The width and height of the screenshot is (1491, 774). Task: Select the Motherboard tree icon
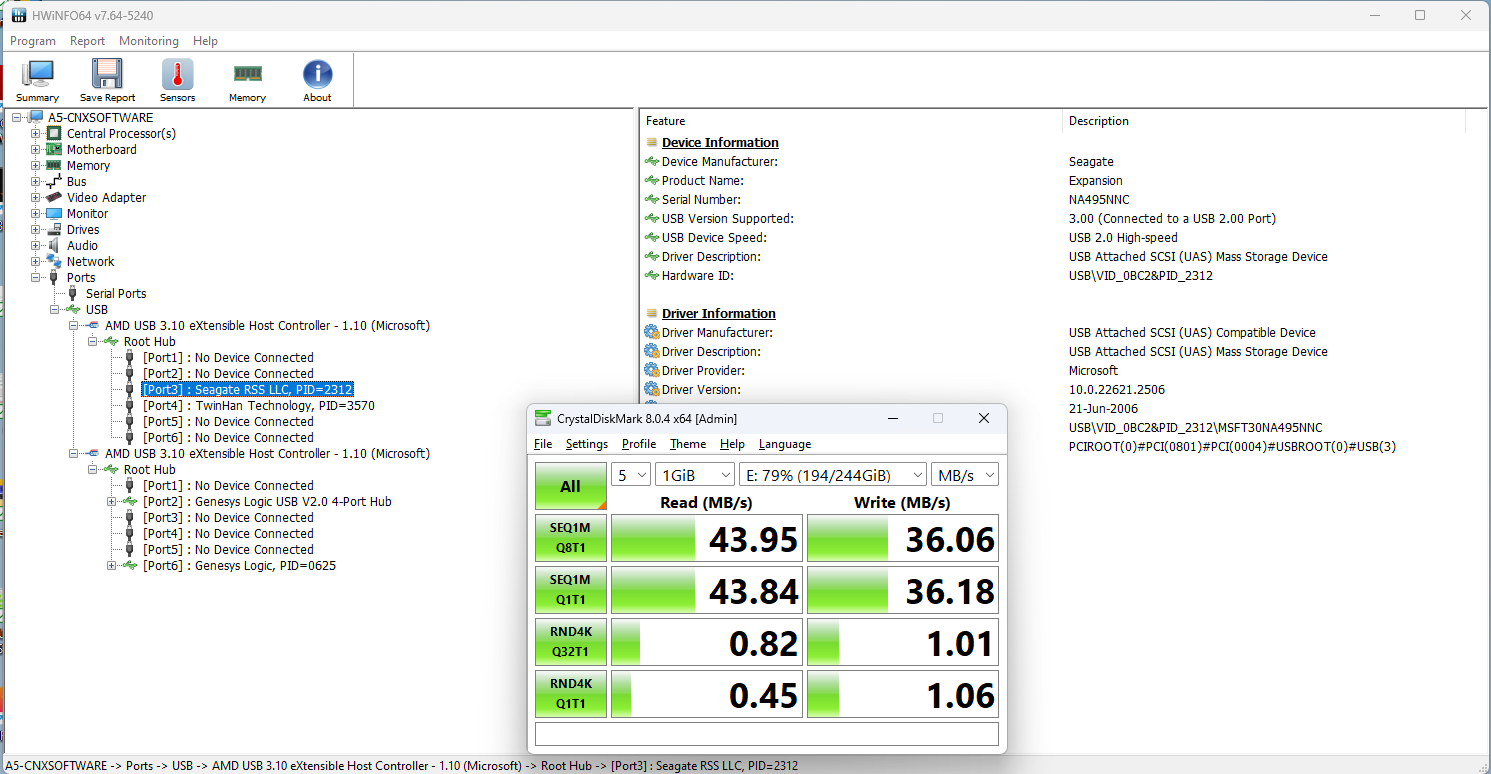(x=54, y=149)
